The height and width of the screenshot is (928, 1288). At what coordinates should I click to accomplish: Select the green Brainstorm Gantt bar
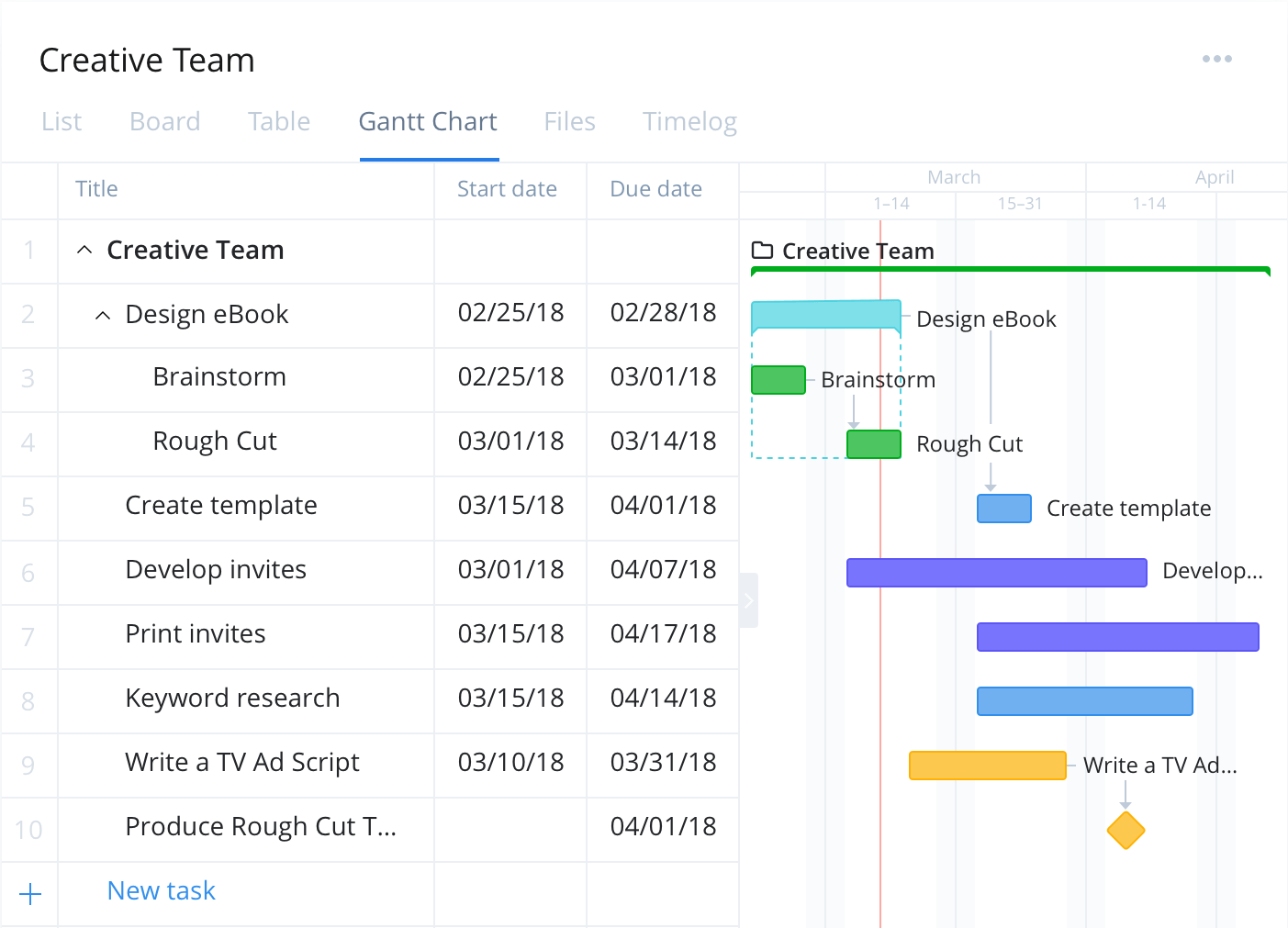(778, 380)
